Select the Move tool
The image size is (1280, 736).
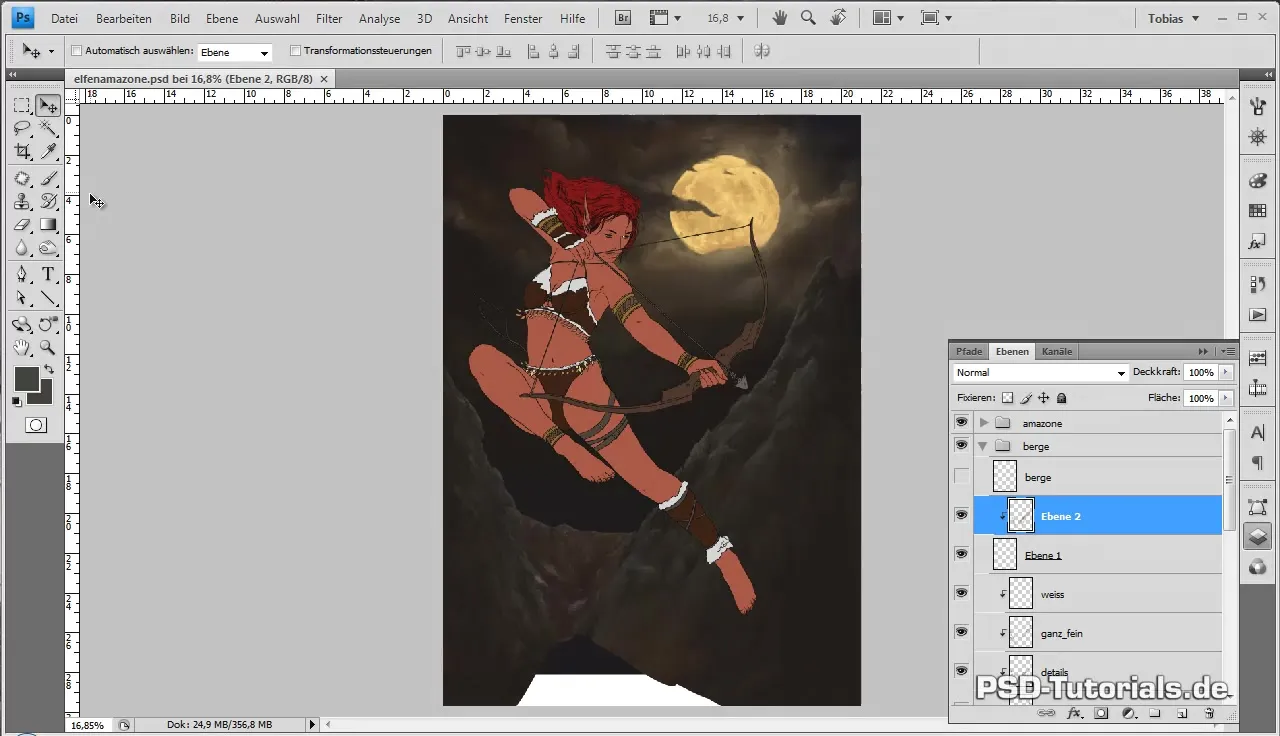tap(47, 105)
